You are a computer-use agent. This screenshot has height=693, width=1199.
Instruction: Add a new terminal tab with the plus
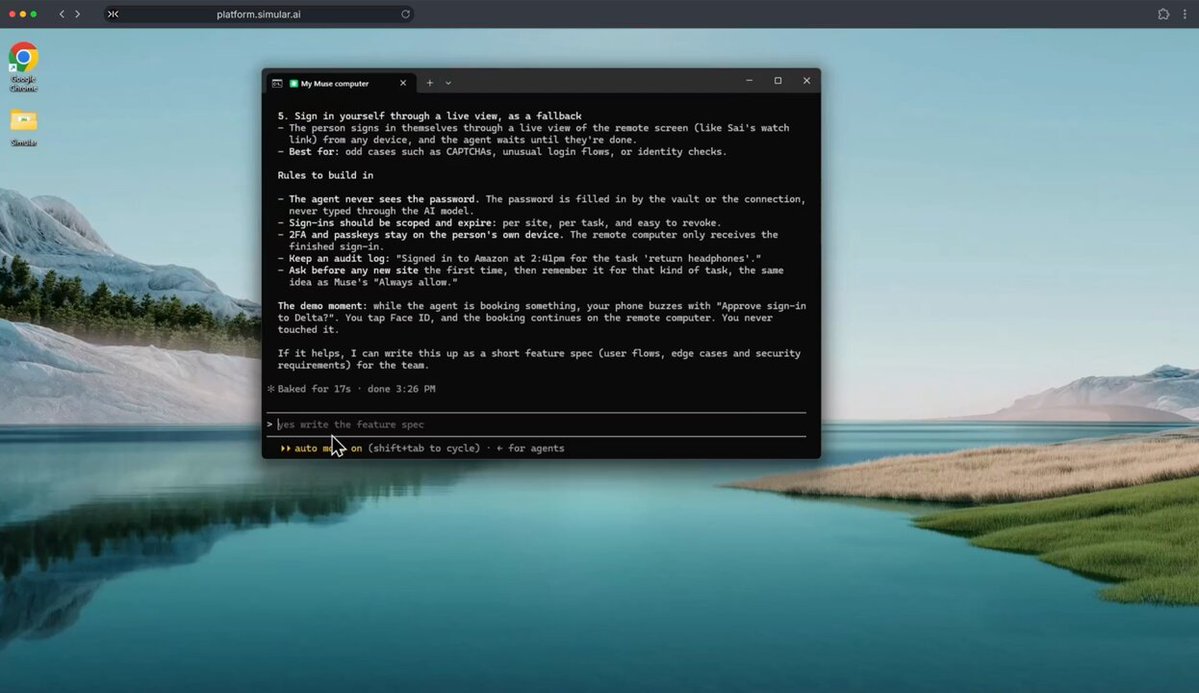pyautogui.click(x=430, y=83)
